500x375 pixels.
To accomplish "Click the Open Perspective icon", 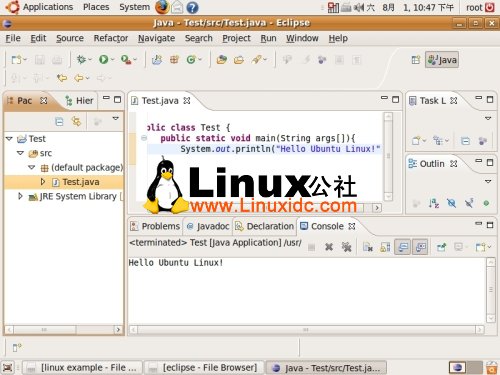I will point(415,60).
